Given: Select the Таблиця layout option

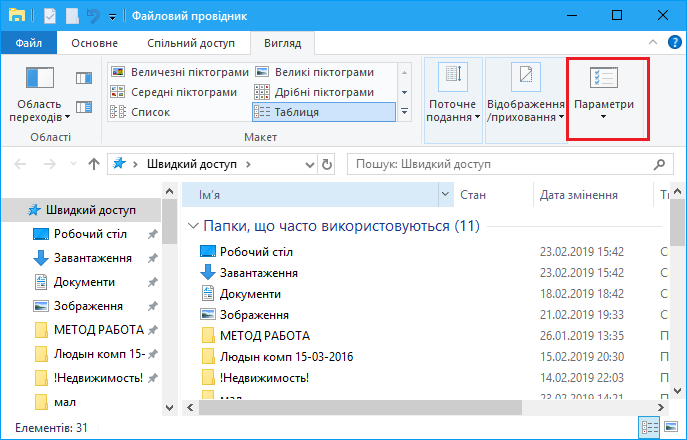Looking at the screenshot, I should click(x=324, y=112).
